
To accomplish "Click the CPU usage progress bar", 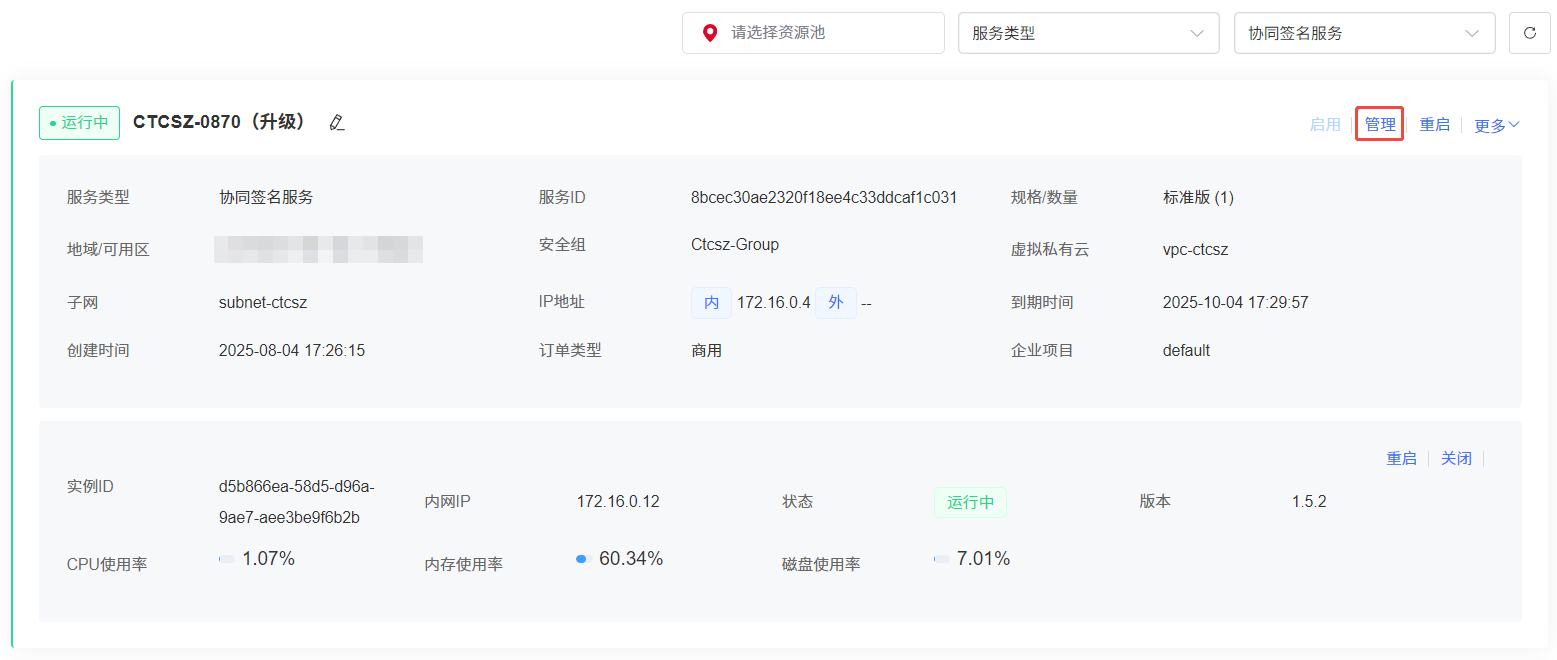I will pos(227,559).
